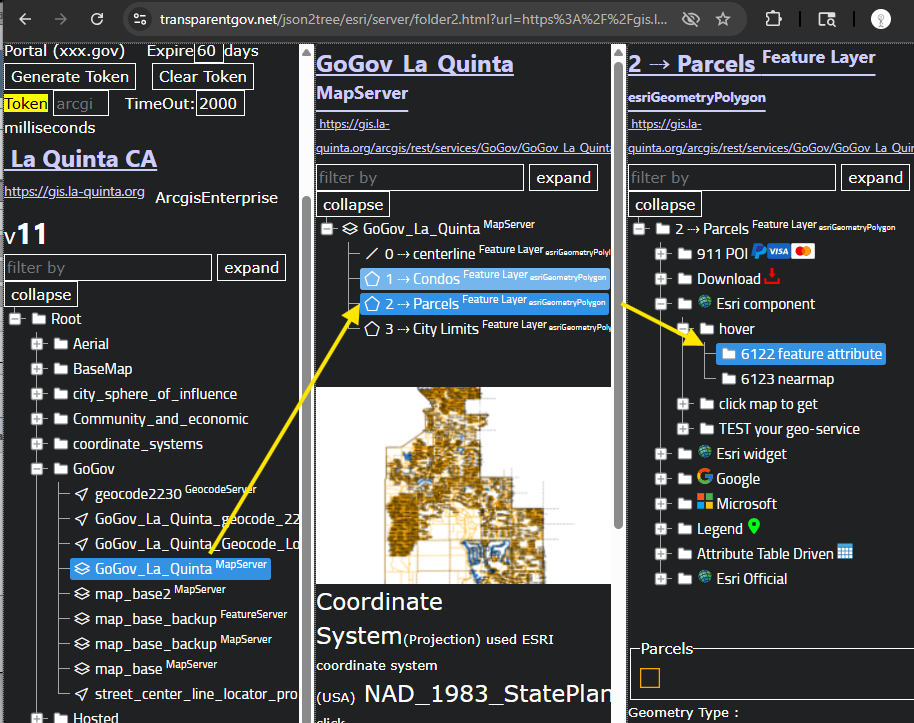Expand the Aerial folder node
The image size is (914, 723).
[37, 344]
